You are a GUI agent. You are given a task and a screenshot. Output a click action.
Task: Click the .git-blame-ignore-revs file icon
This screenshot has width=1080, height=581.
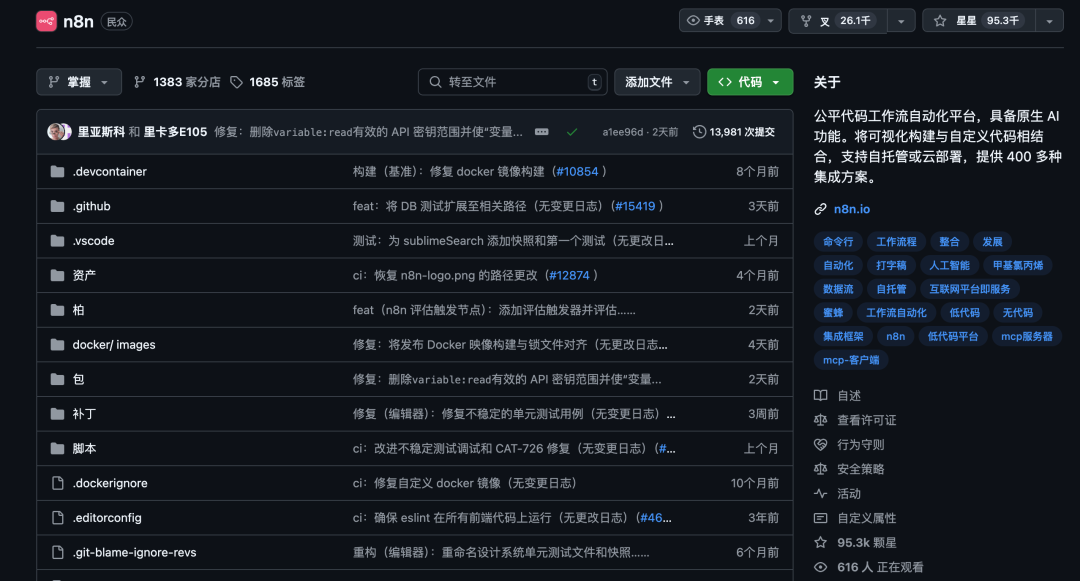coord(58,552)
